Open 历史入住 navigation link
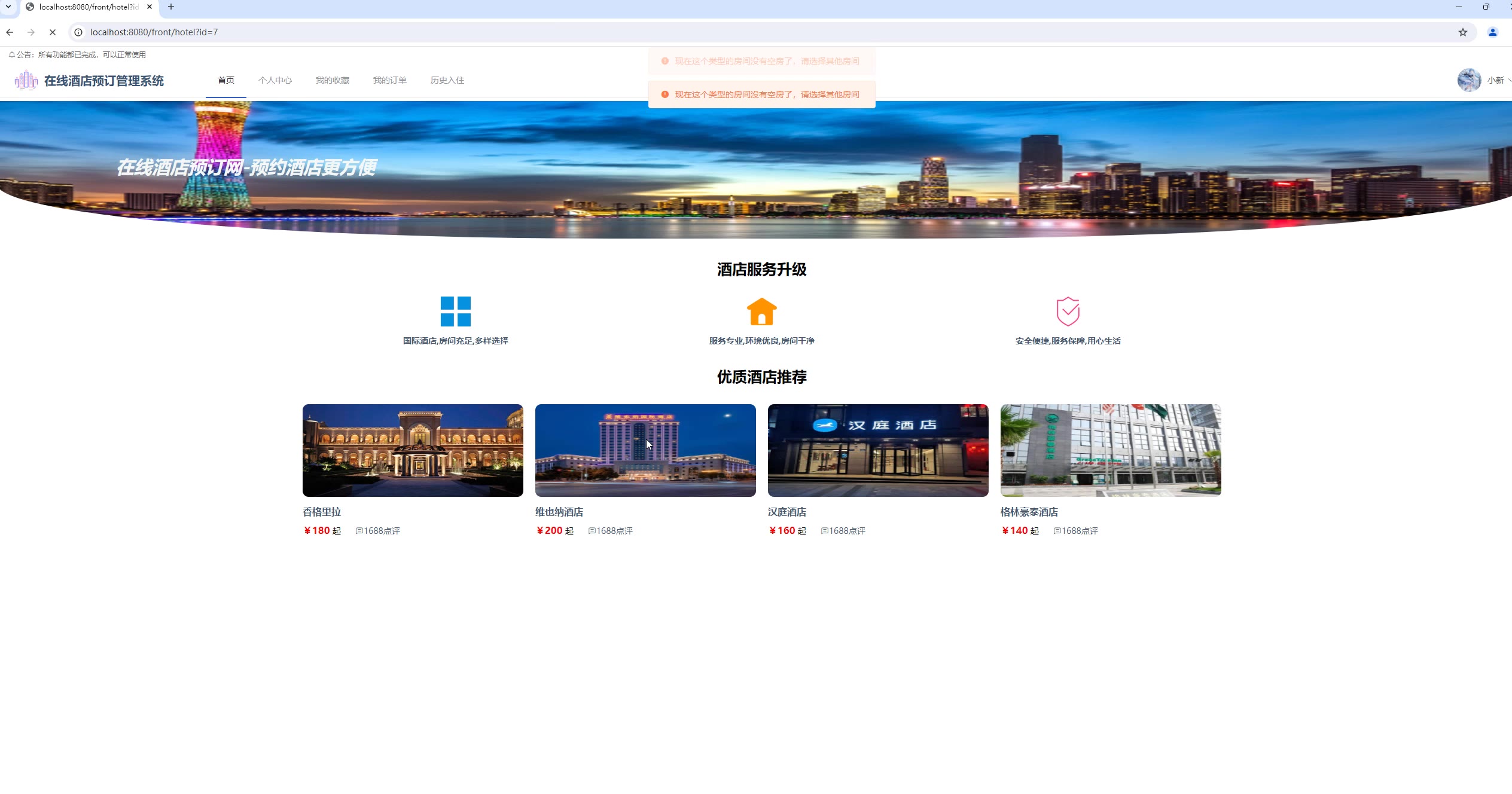The height and width of the screenshot is (794, 1512). pos(447,80)
